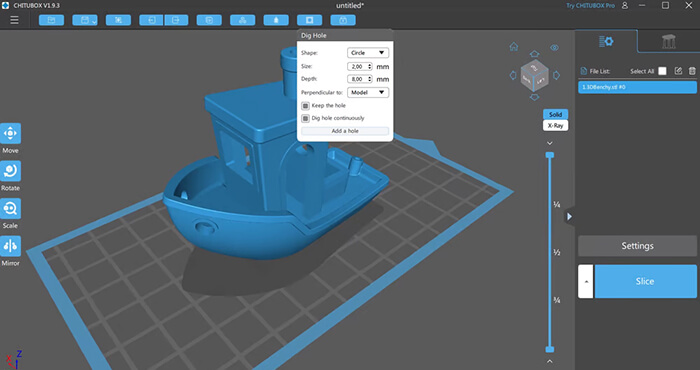Click the chevron above layer slider
Screen dimensions: 700x370
pyautogui.click(x=550, y=143)
